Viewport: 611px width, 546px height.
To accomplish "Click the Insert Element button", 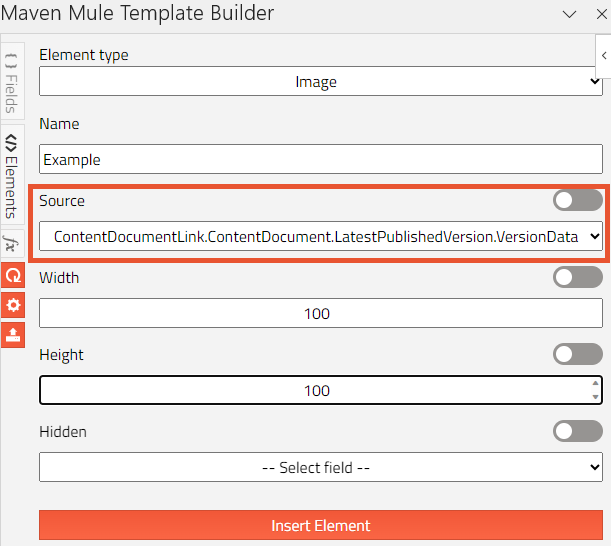I will [x=321, y=525].
